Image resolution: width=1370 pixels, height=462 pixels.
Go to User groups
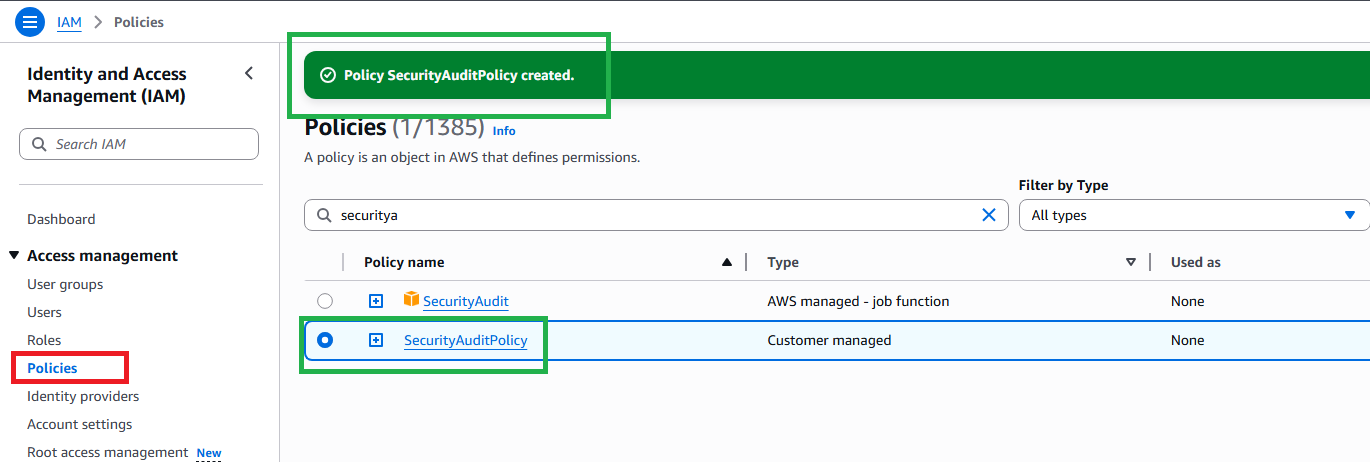click(65, 284)
